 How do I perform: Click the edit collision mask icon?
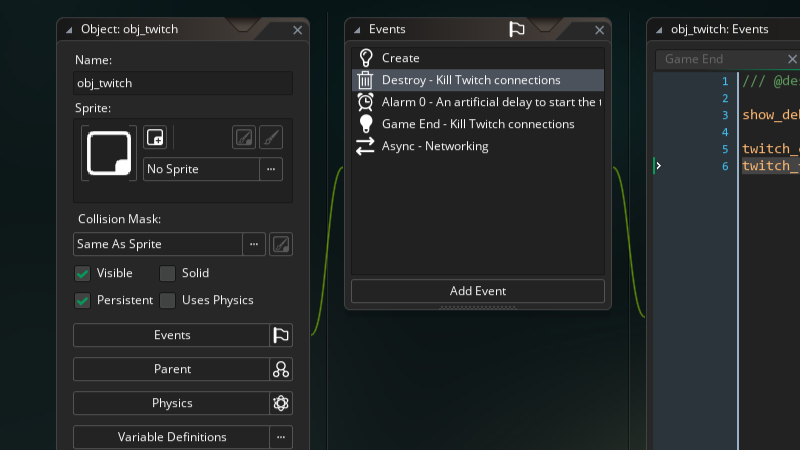(281, 244)
